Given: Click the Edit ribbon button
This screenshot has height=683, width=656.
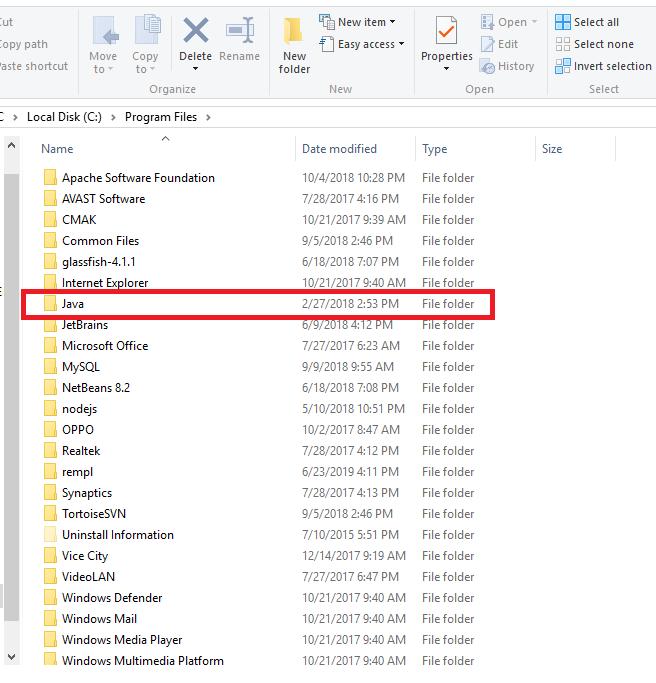Looking at the screenshot, I should click(499, 44).
